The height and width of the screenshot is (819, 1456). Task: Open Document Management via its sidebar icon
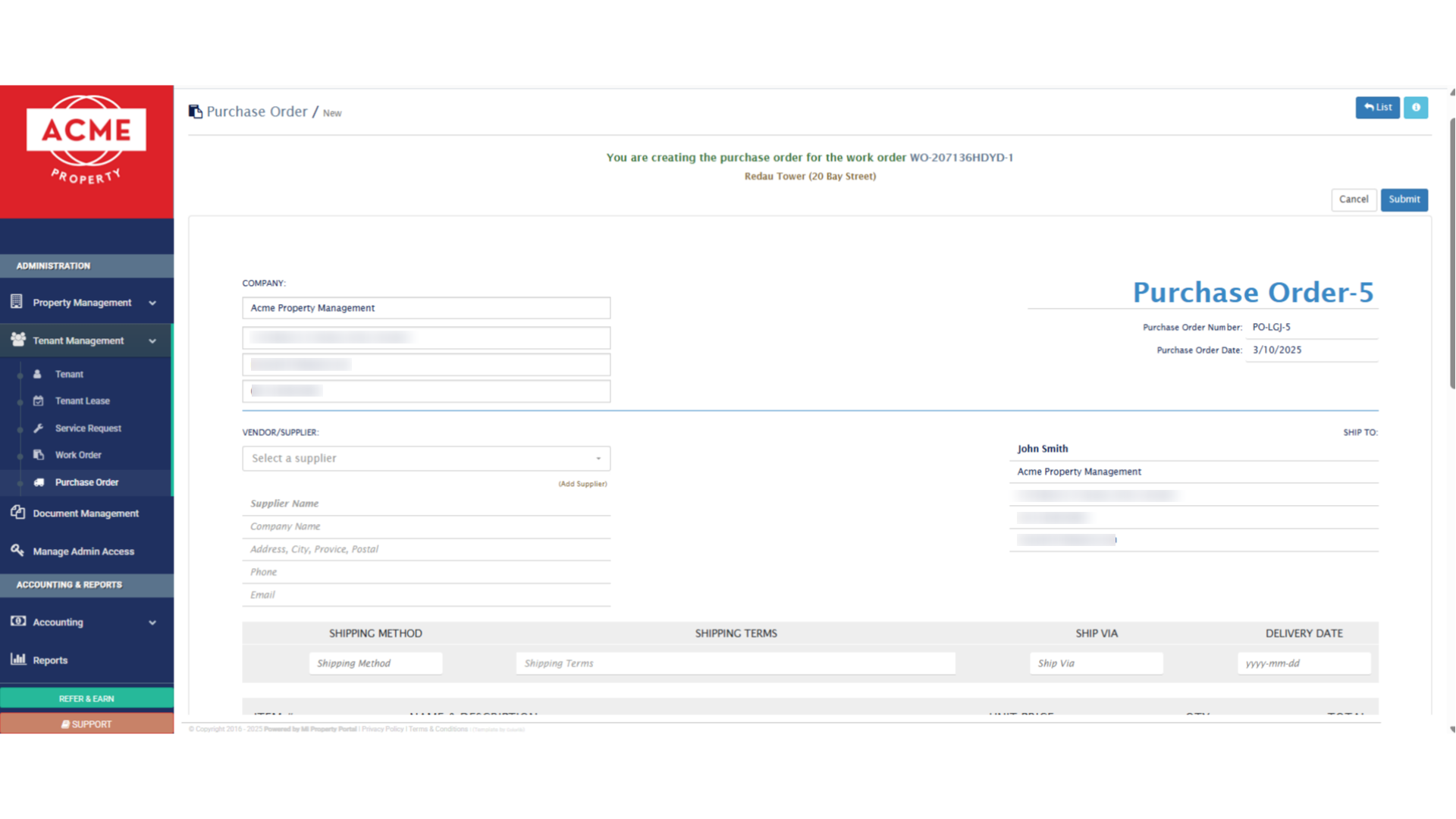click(x=17, y=513)
